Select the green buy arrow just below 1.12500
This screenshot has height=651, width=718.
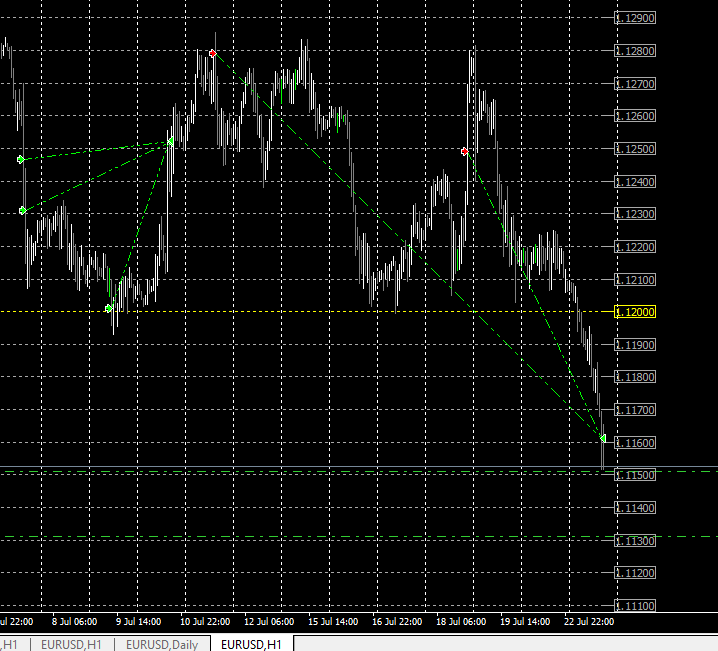pos(21,159)
